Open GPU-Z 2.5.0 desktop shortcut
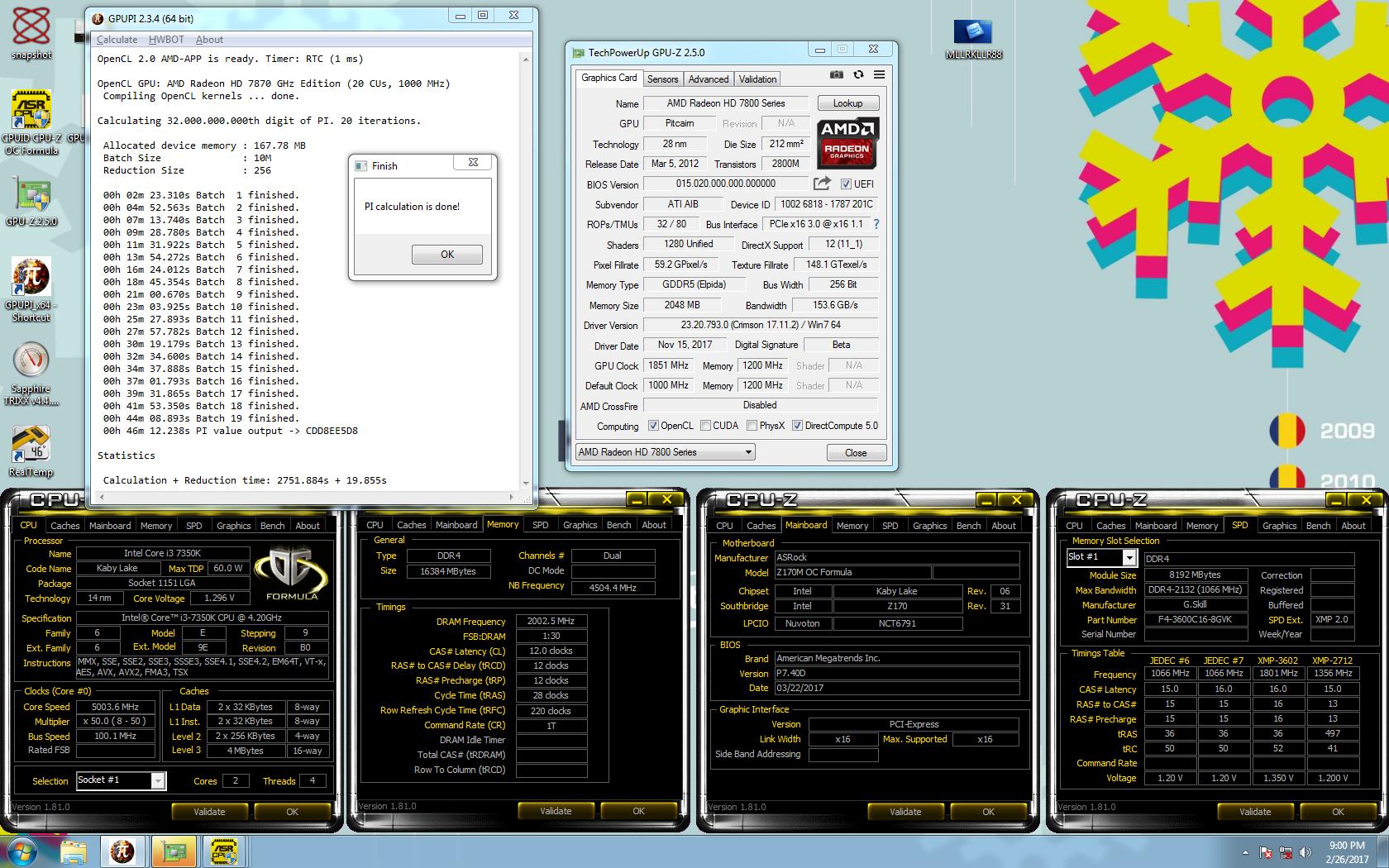This screenshot has width=1389, height=868. (31, 201)
